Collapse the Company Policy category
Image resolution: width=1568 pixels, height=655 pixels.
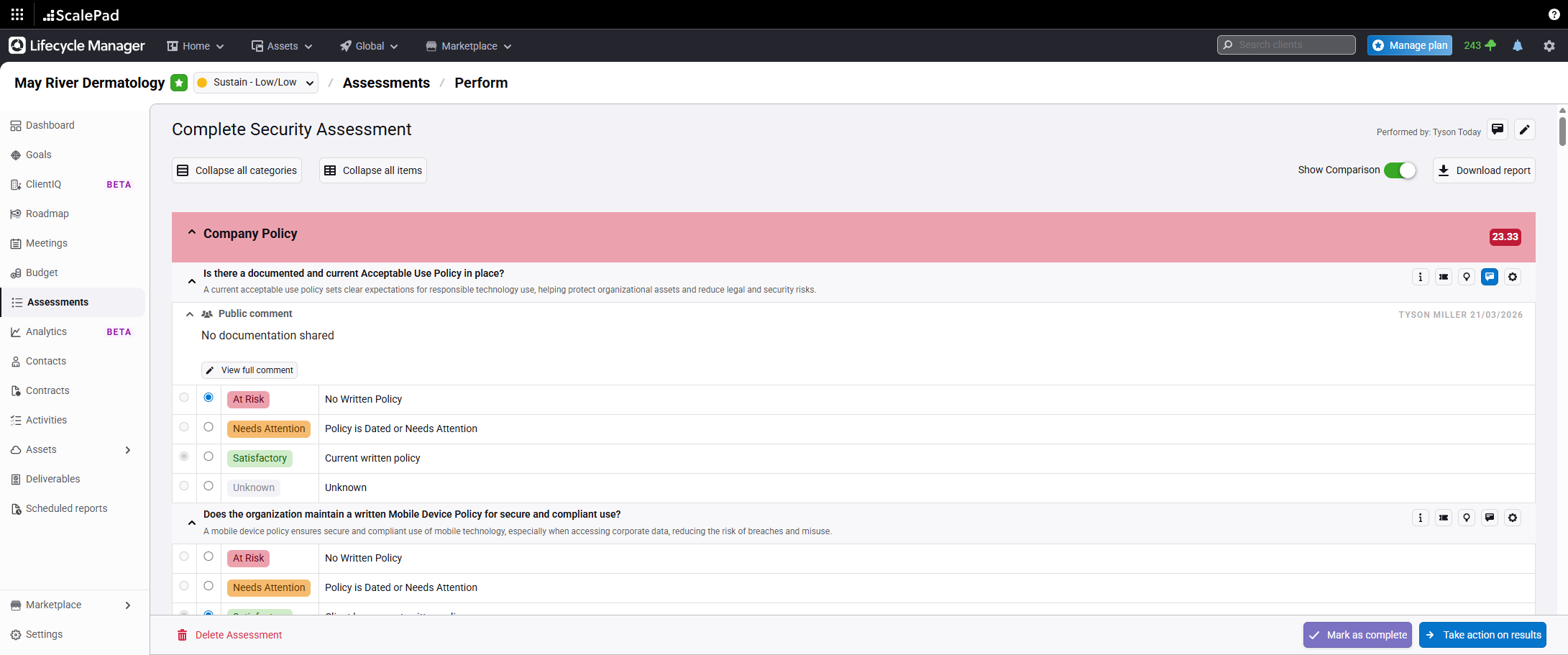[192, 233]
